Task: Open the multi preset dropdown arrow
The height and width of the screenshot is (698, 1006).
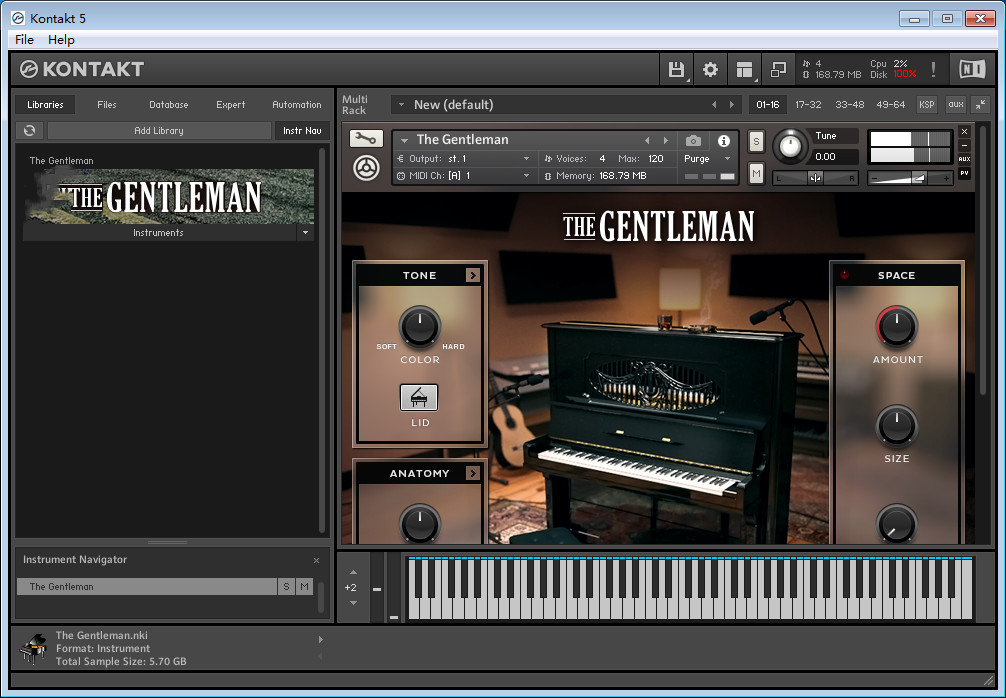Action: tap(402, 105)
